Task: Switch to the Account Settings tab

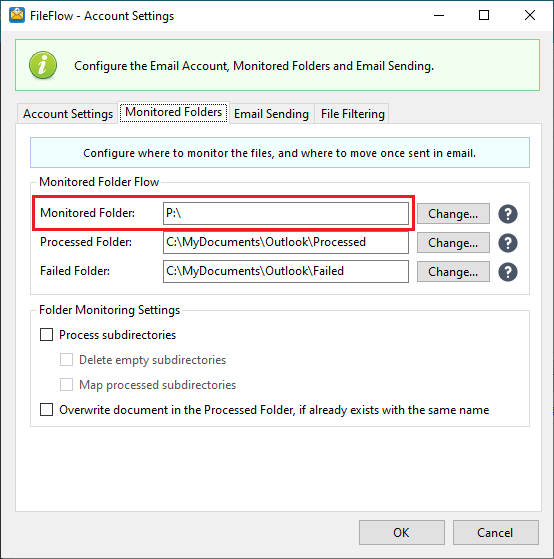Action: [68, 114]
